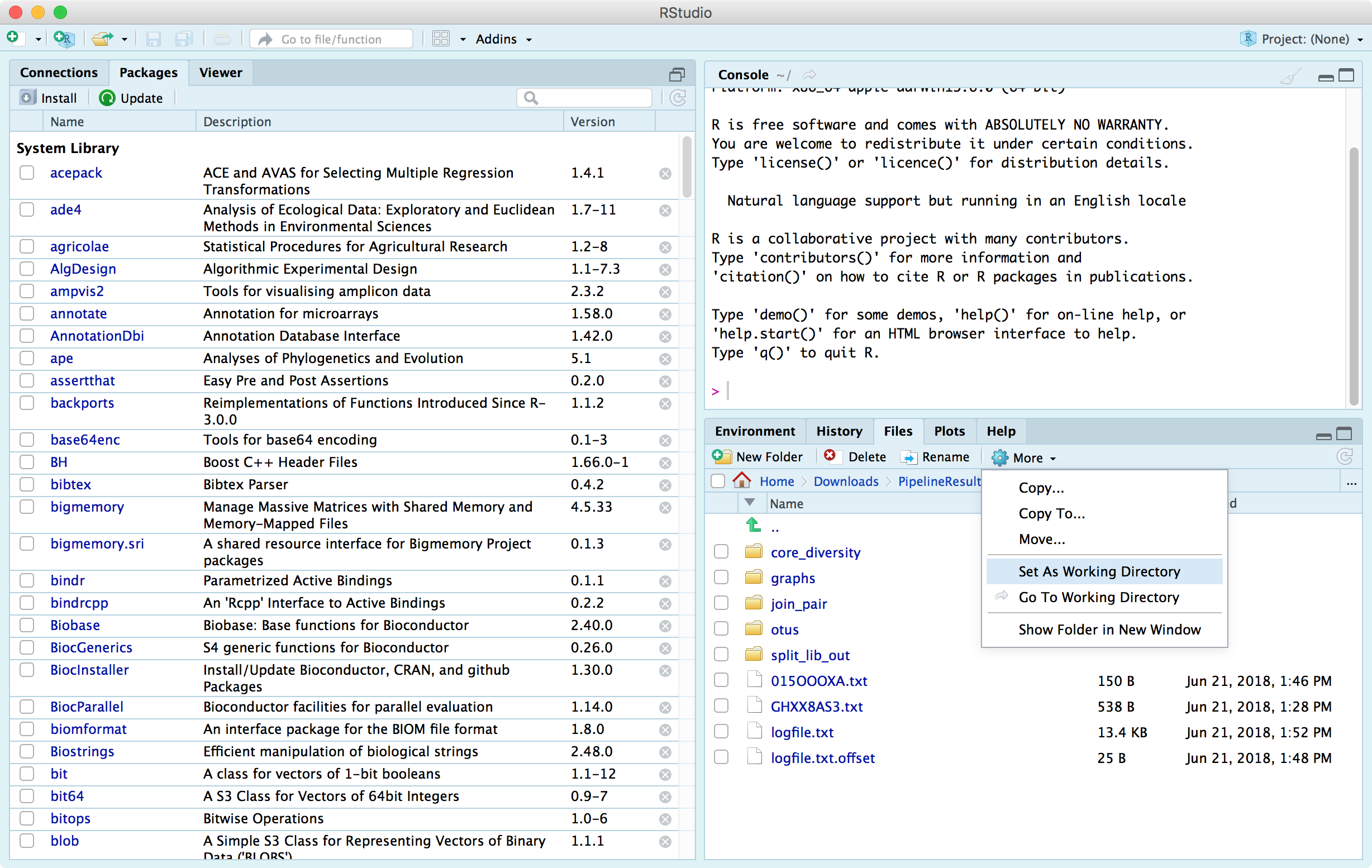
Task: Open the split_lib_out folder link
Action: point(810,655)
